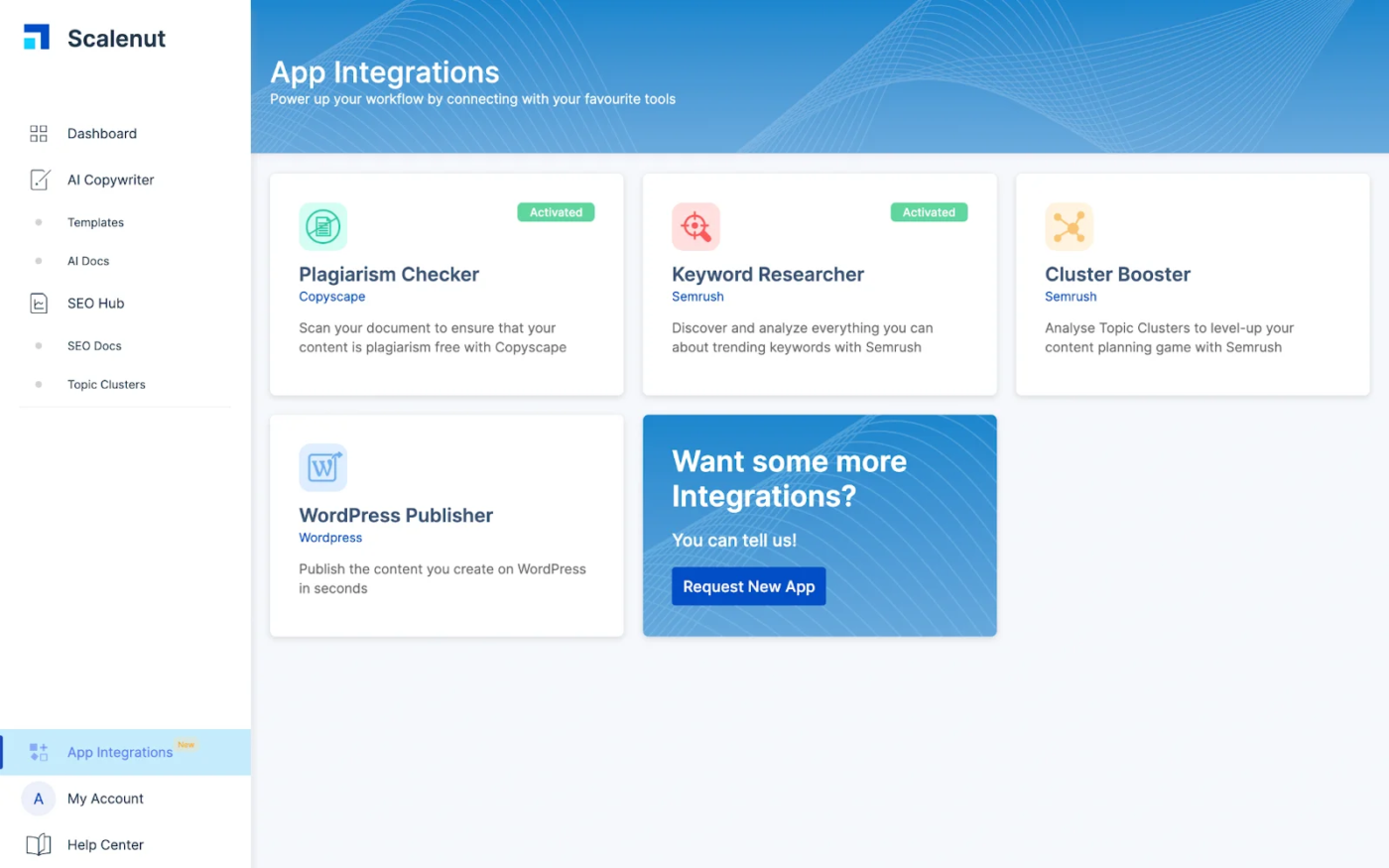Open the Plagiarism Checker card title

(x=389, y=275)
